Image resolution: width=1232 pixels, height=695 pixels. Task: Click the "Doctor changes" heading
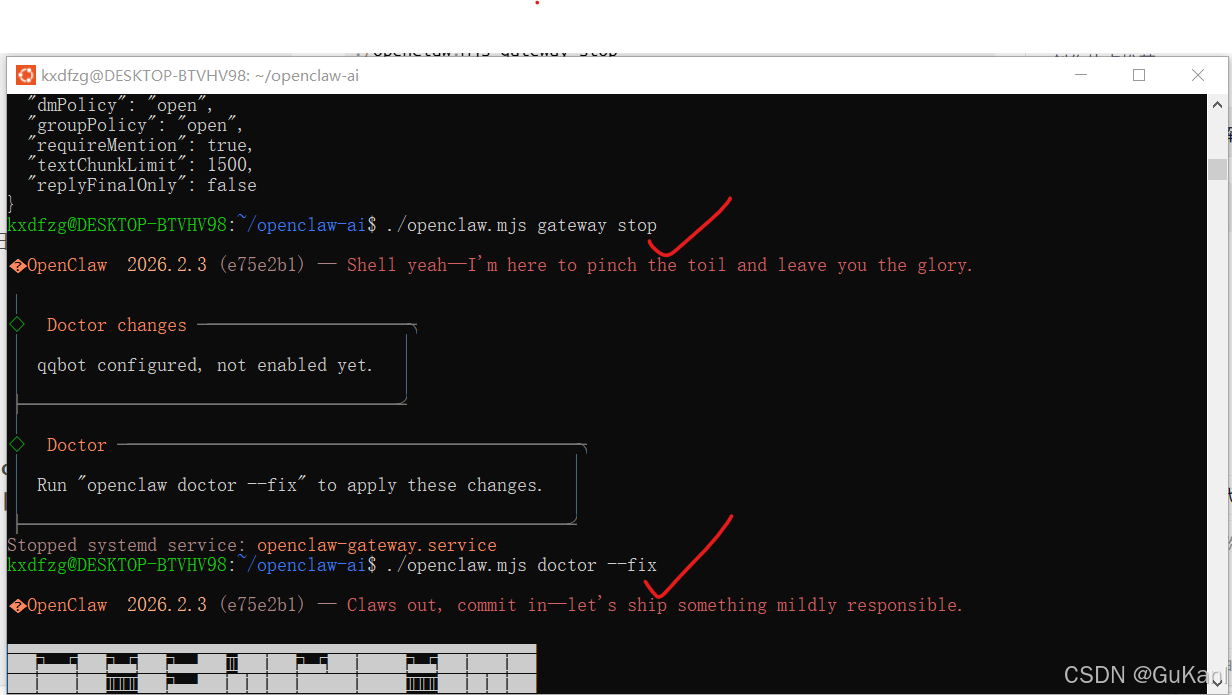(116, 325)
